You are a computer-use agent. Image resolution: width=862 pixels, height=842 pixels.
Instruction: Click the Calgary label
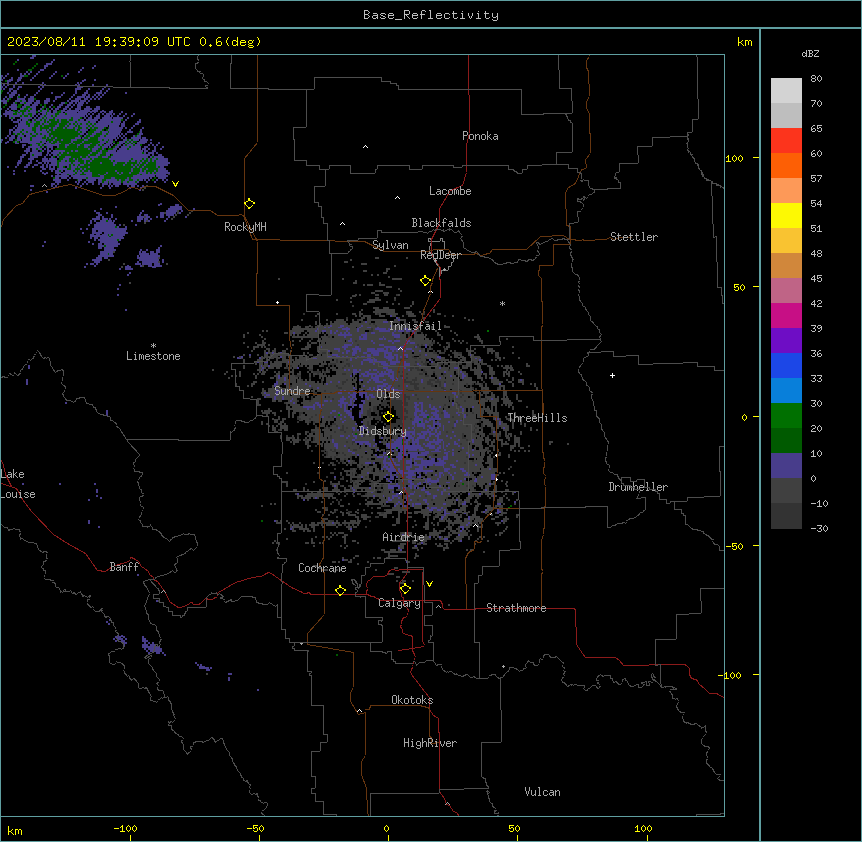399,603
